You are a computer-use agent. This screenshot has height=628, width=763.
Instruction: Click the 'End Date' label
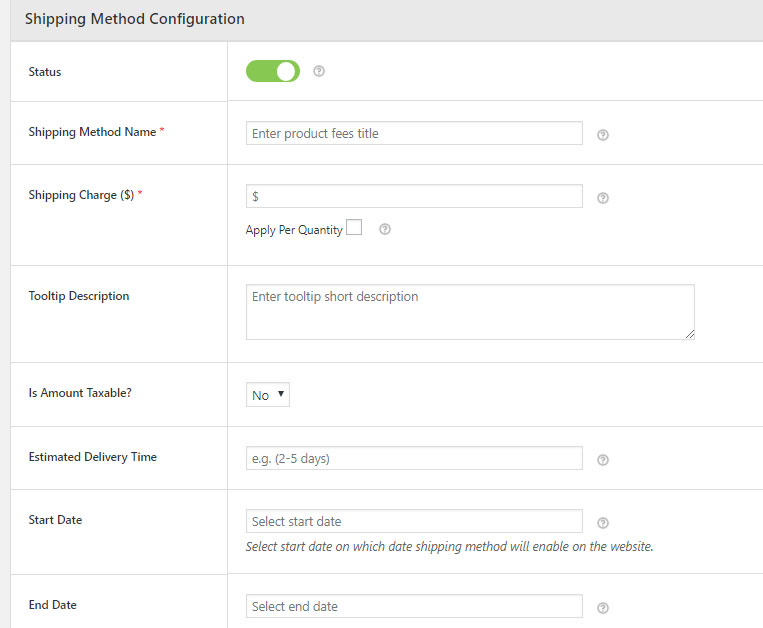[x=53, y=605]
